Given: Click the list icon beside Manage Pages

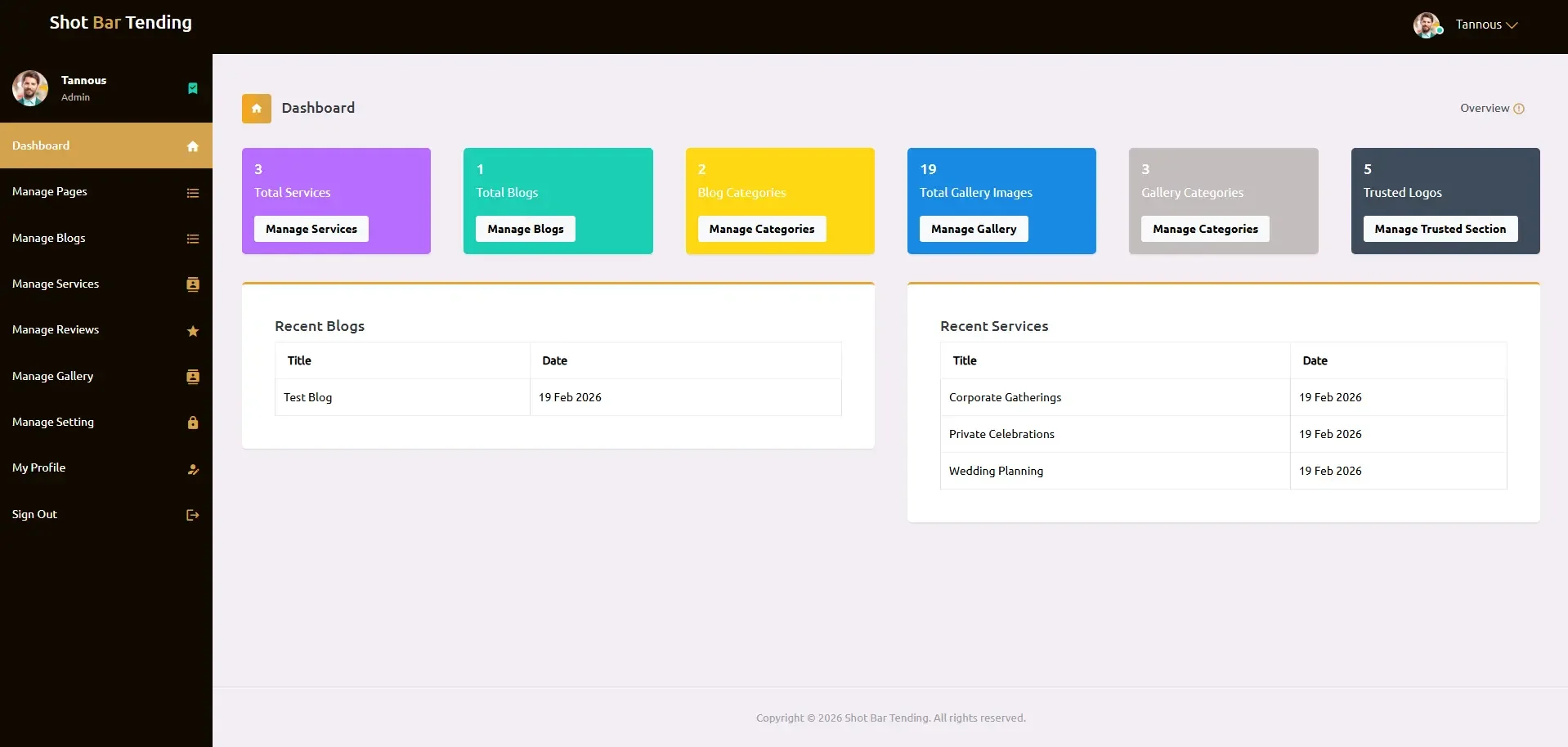Looking at the screenshot, I should pos(192,193).
